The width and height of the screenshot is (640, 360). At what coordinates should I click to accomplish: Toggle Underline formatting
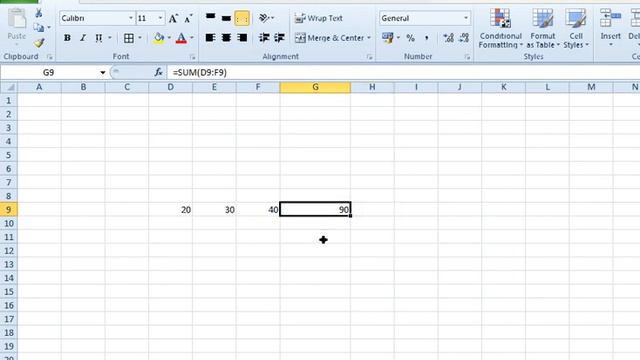pos(98,38)
